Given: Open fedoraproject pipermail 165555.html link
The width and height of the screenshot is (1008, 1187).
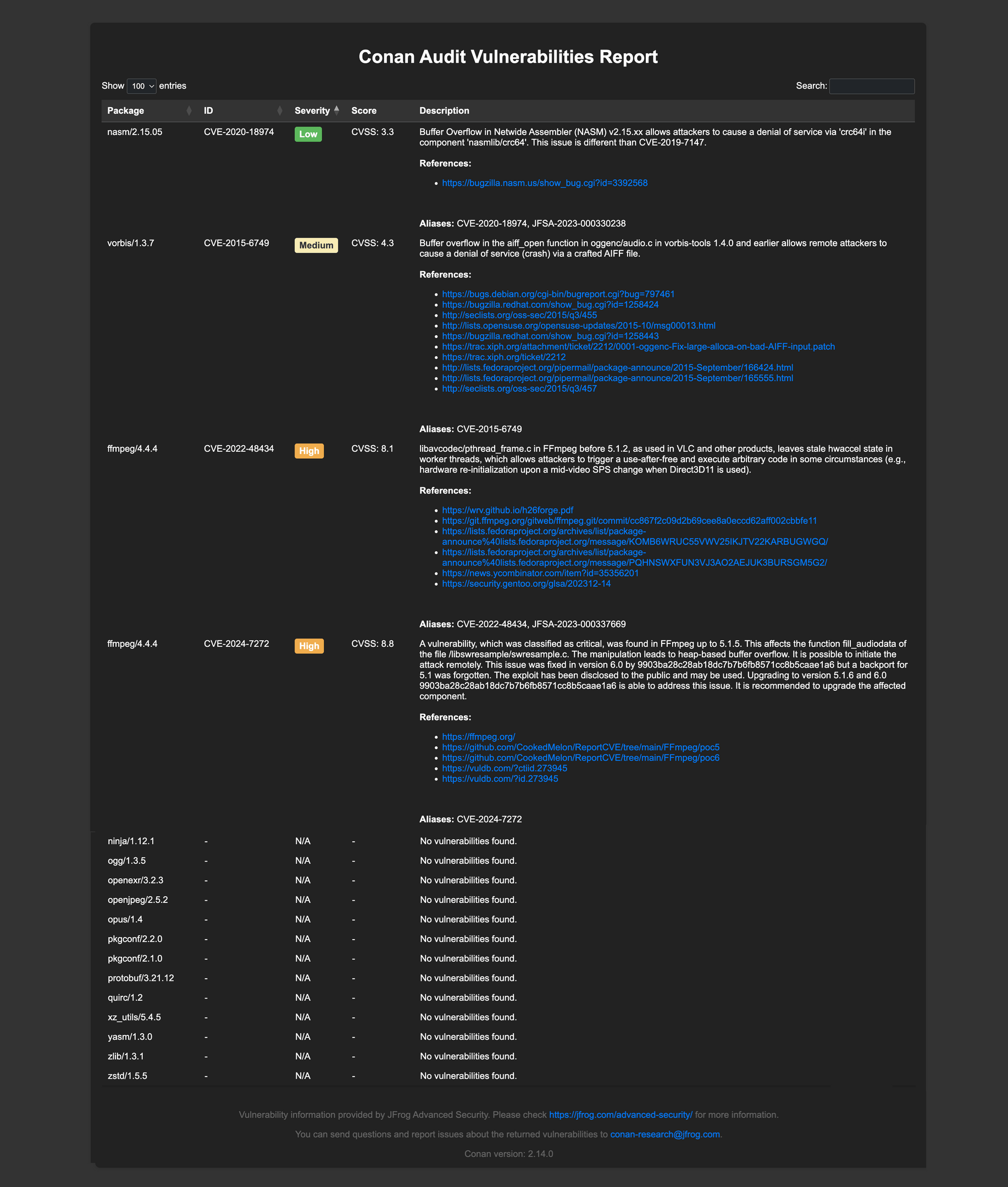Looking at the screenshot, I should coord(617,378).
